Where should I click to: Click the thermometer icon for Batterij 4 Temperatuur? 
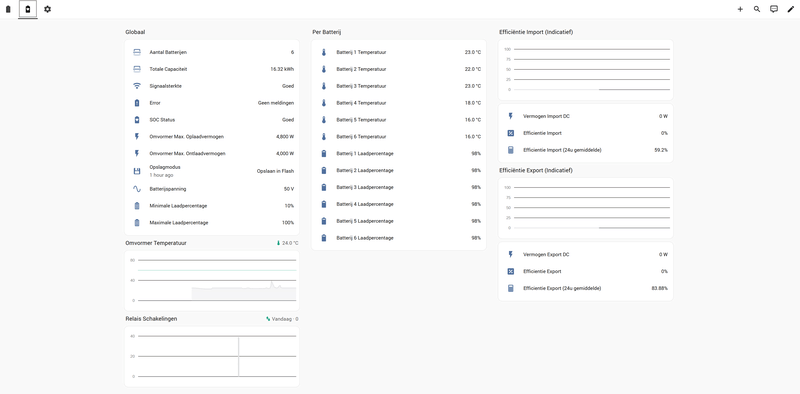323,103
